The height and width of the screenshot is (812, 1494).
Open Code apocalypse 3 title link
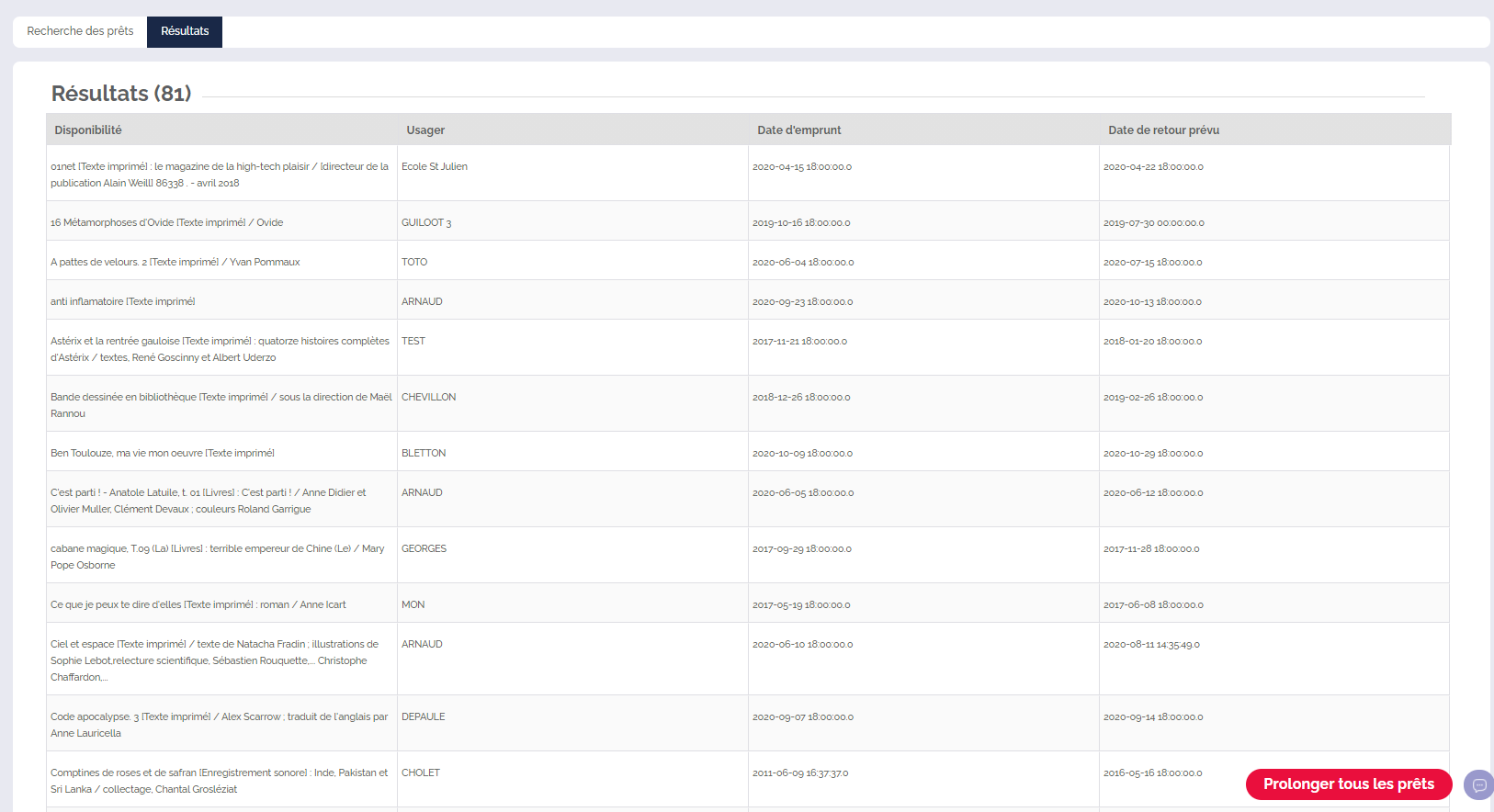pos(219,725)
